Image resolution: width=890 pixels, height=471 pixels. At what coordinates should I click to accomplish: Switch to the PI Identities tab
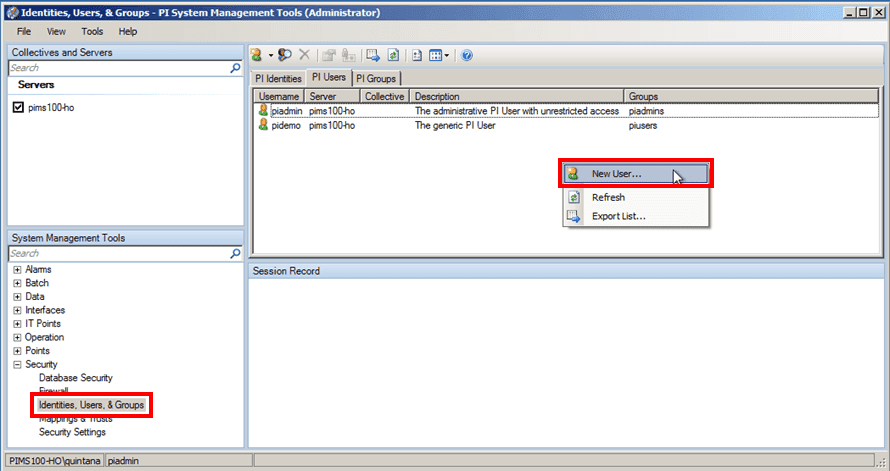point(278,78)
